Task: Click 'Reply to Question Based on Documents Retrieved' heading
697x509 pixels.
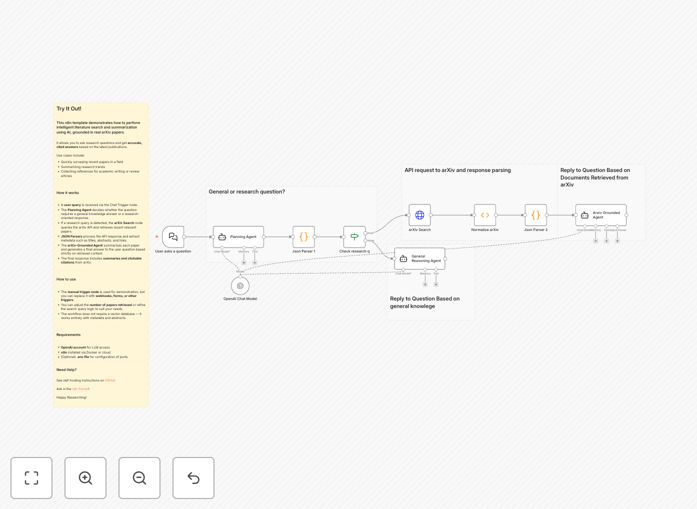Action: (595, 177)
